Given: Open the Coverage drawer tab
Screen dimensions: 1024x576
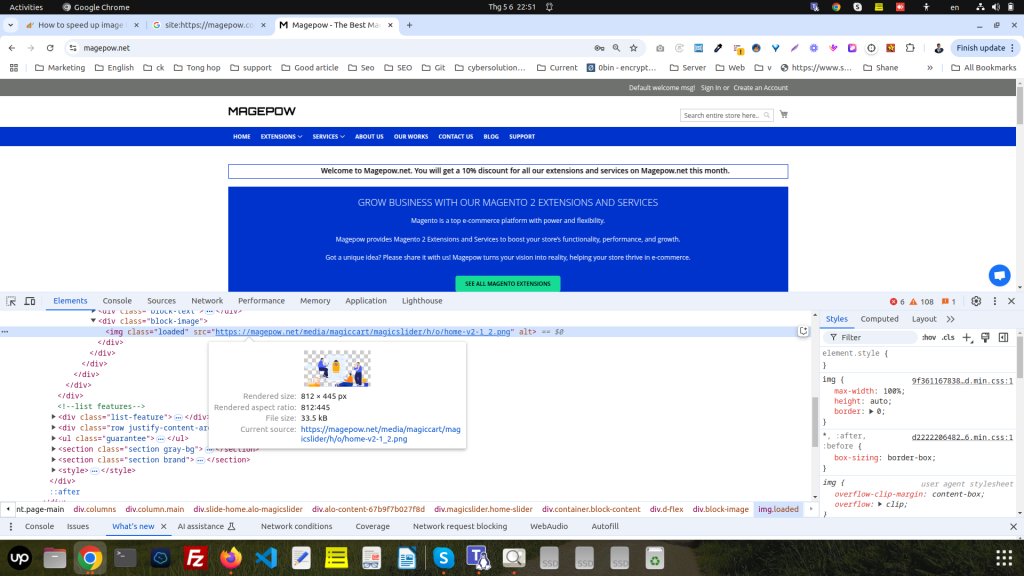Looking at the screenshot, I should [x=372, y=526].
